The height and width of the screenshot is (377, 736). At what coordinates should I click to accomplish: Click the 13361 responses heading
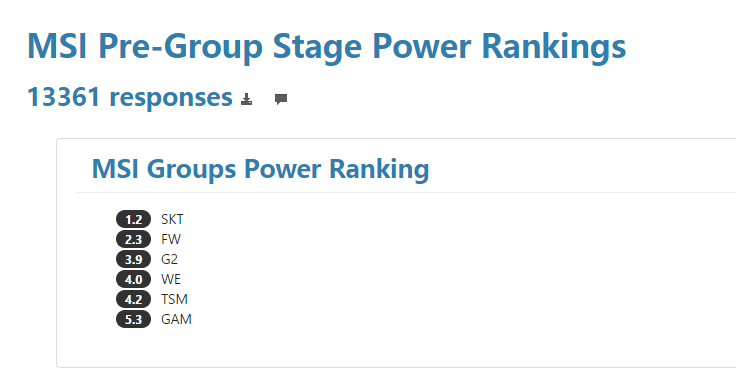[x=130, y=97]
